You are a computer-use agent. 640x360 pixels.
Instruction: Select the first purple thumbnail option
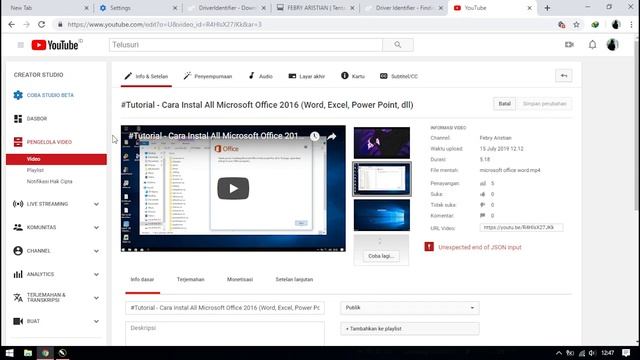[382, 143]
